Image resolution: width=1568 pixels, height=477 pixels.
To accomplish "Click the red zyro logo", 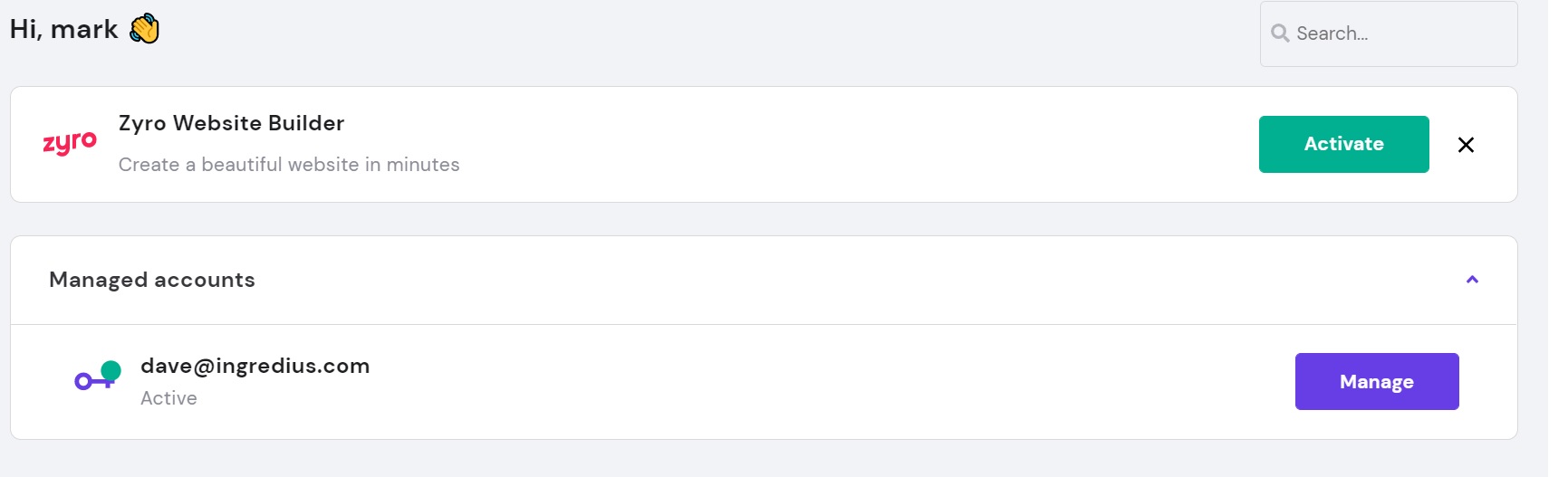I will tap(70, 143).
